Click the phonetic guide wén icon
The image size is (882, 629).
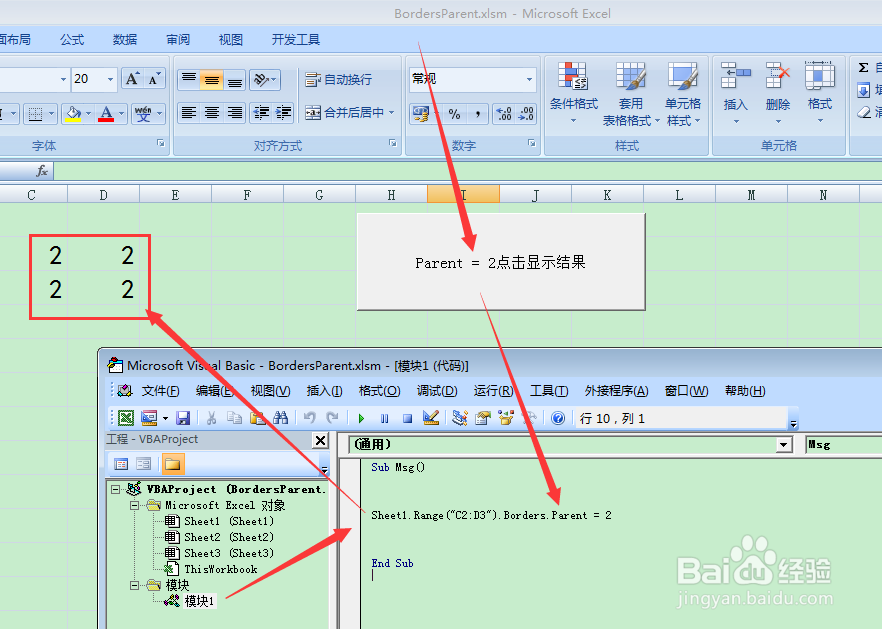click(x=143, y=114)
